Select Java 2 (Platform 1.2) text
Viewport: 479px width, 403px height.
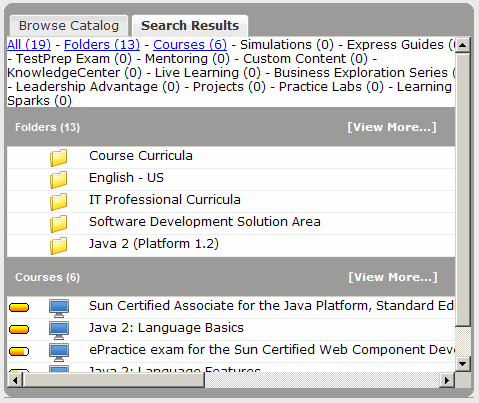pos(154,244)
